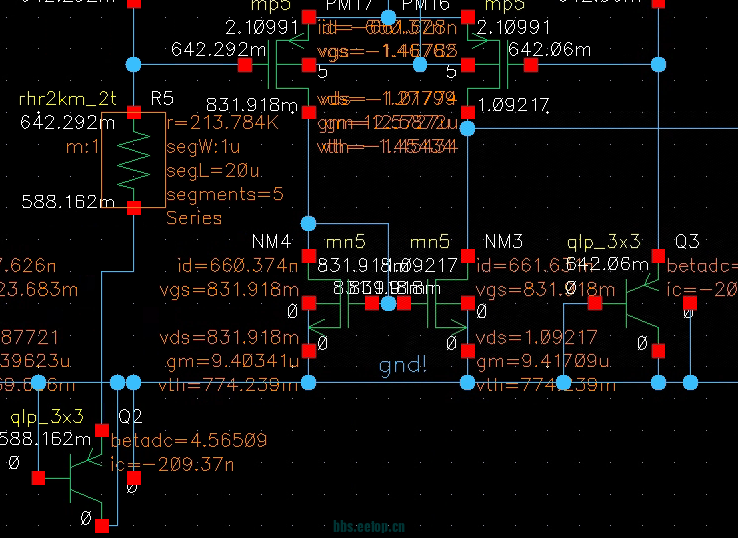Image resolution: width=738 pixels, height=538 pixels.
Task: Click R5's top terminal red pin
Action: (134, 112)
